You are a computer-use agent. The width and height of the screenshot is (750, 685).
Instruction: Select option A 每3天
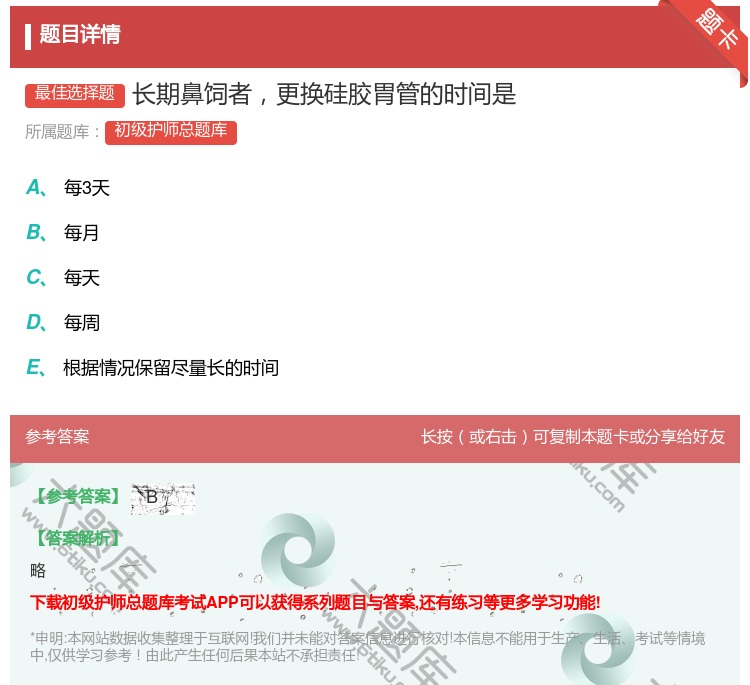click(68, 188)
